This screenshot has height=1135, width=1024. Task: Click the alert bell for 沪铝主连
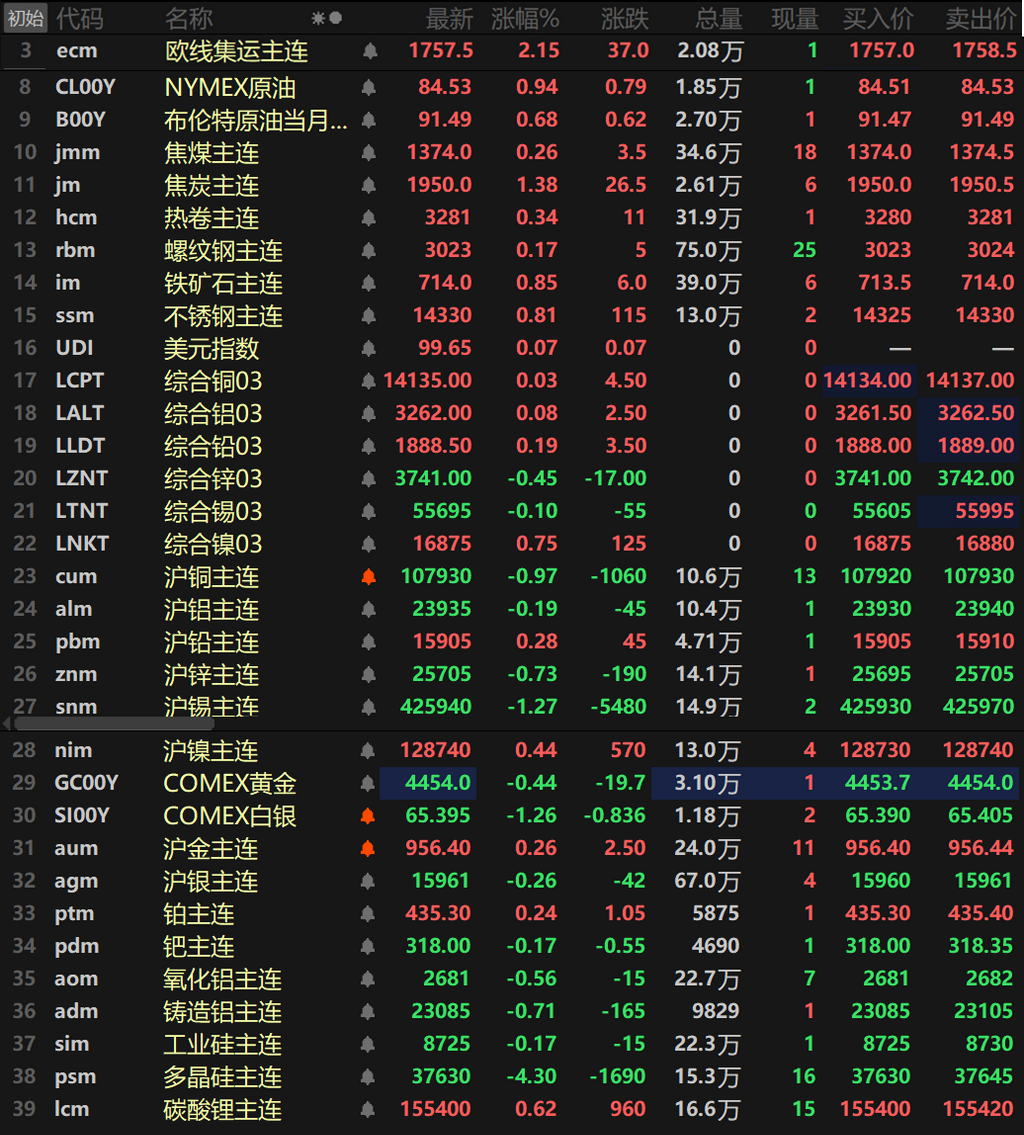368,609
